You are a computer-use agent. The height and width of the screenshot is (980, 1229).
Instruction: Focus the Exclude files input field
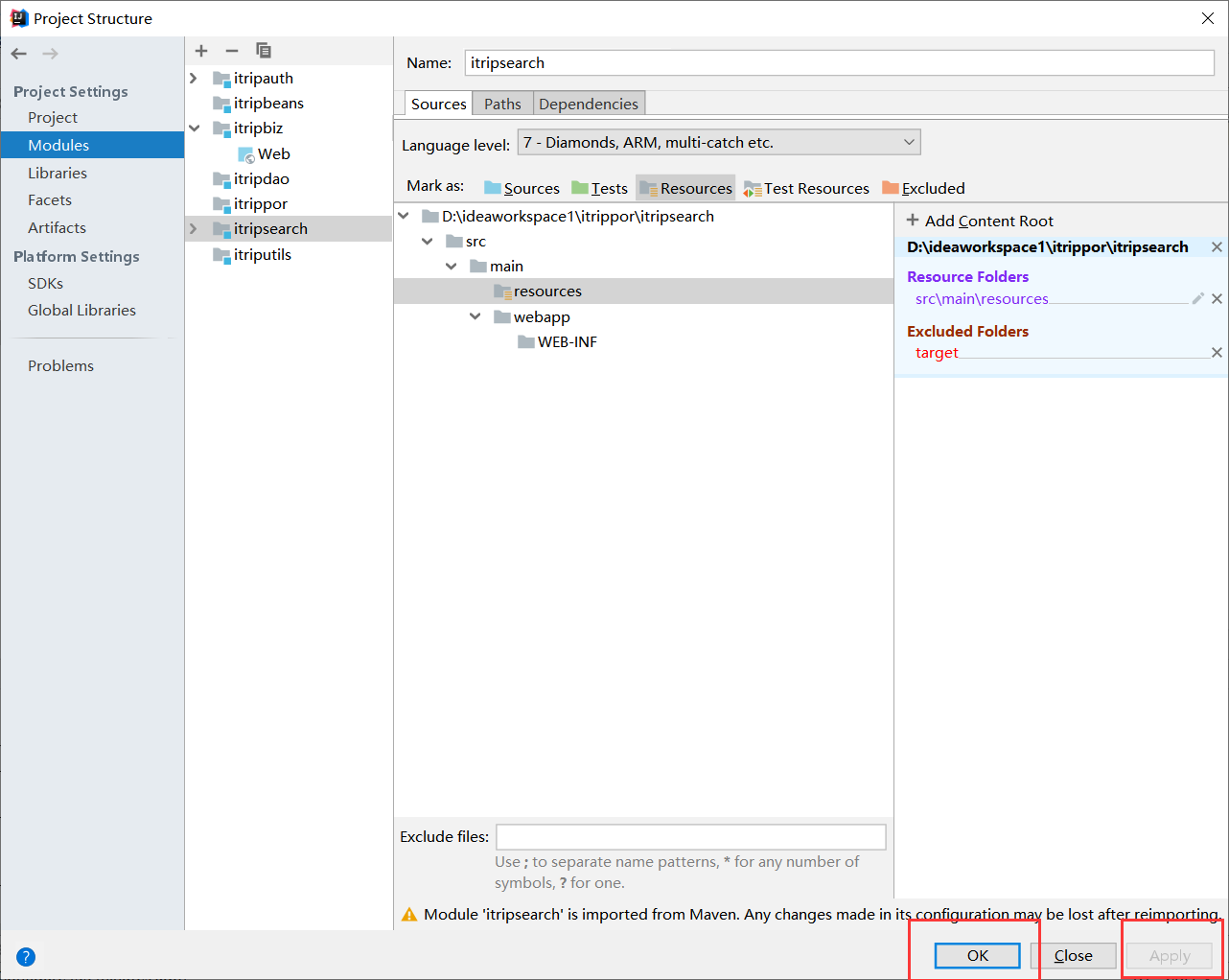(691, 837)
